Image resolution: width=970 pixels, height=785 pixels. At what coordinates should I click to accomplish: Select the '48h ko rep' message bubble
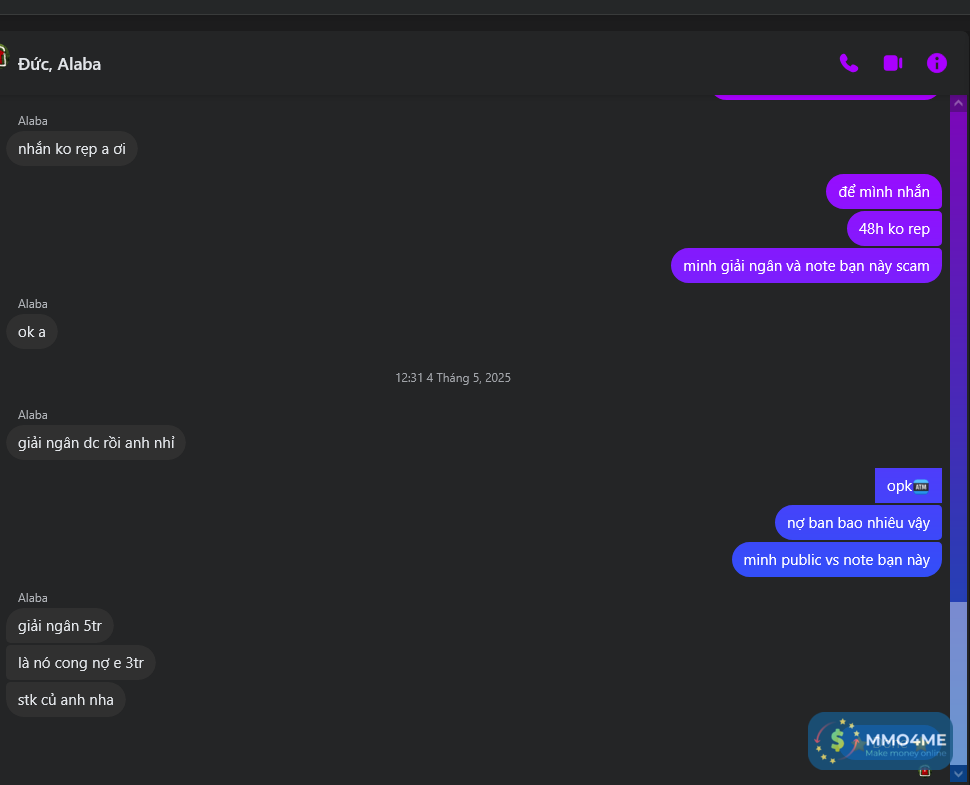pos(894,229)
